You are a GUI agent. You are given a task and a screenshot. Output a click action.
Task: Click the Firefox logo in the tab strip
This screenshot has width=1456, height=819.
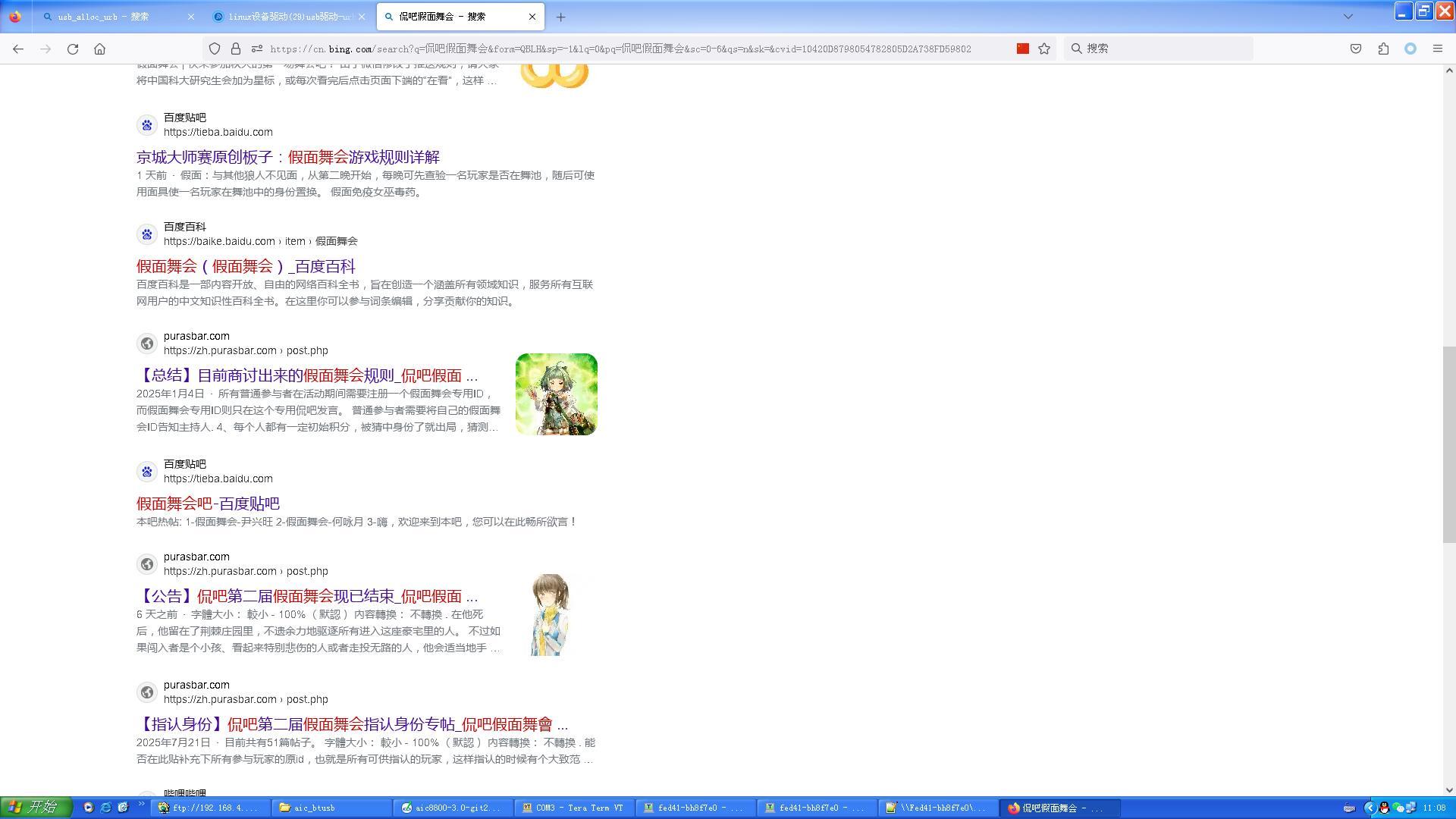coord(15,16)
